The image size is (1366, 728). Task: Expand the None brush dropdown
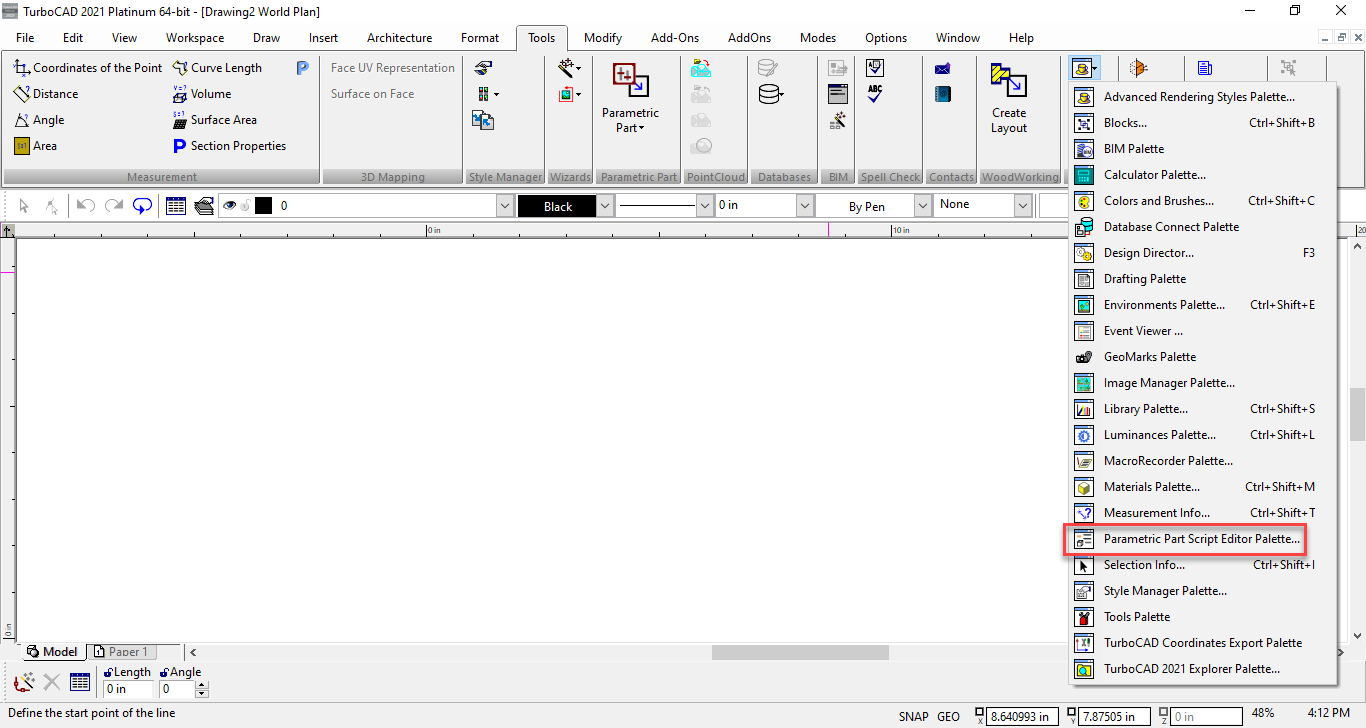(x=1023, y=206)
